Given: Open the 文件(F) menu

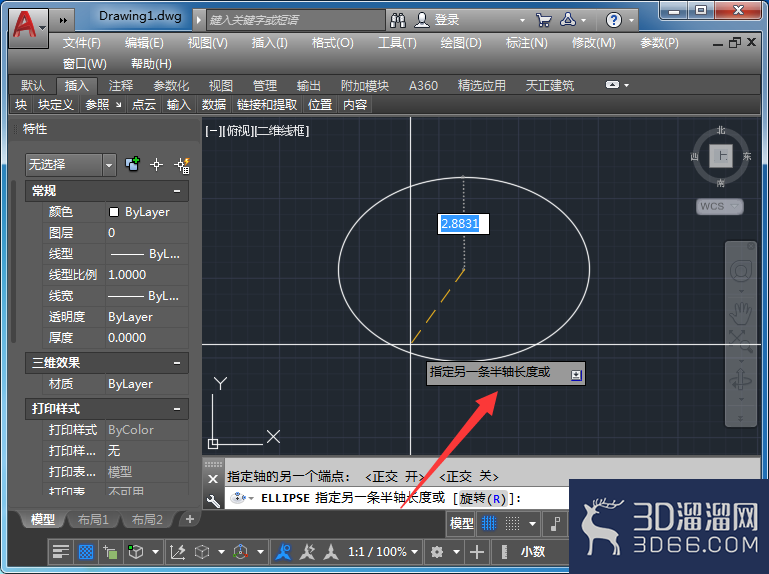Looking at the screenshot, I should [81, 43].
